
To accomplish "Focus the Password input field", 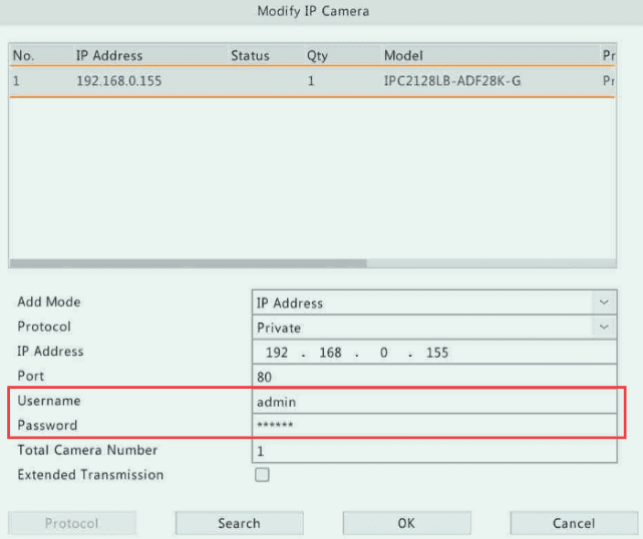I will coord(433,426).
